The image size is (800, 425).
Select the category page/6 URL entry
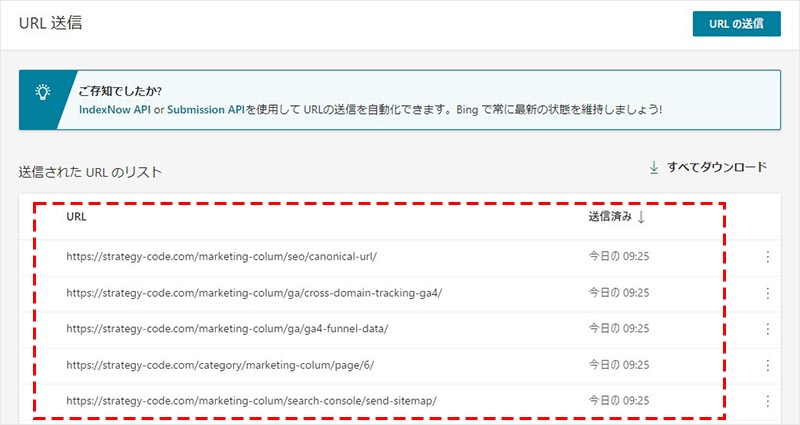220,365
